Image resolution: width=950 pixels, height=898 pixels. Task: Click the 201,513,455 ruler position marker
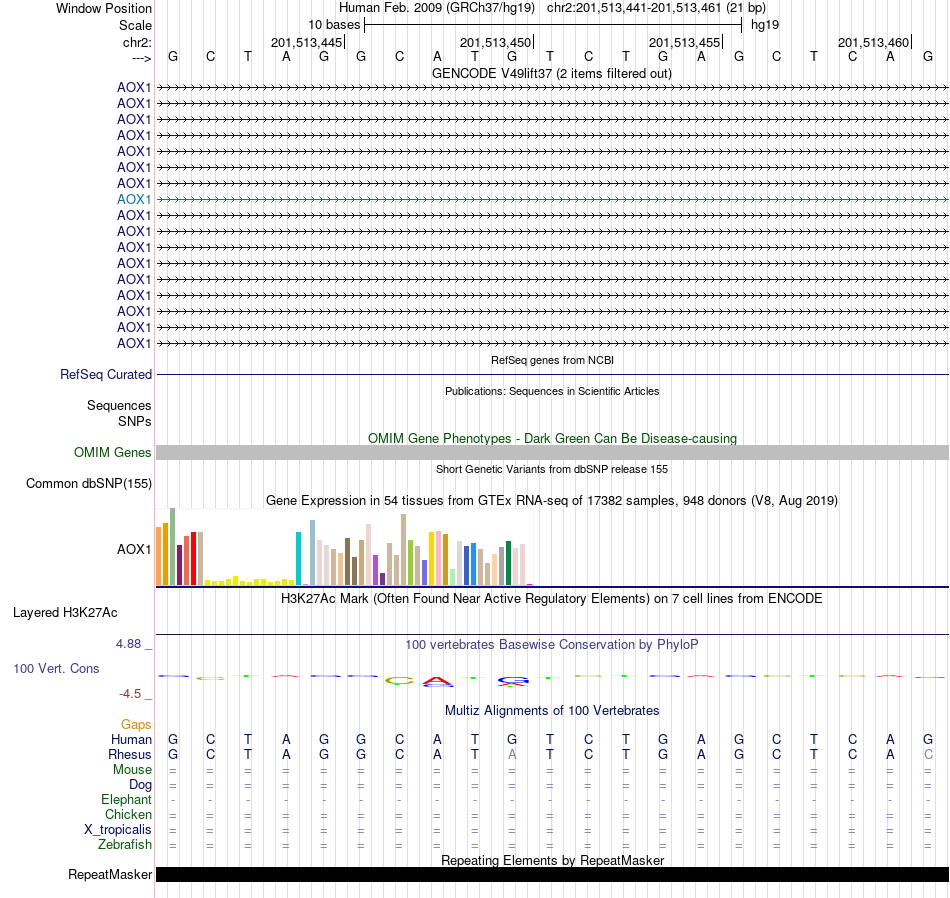coord(685,42)
